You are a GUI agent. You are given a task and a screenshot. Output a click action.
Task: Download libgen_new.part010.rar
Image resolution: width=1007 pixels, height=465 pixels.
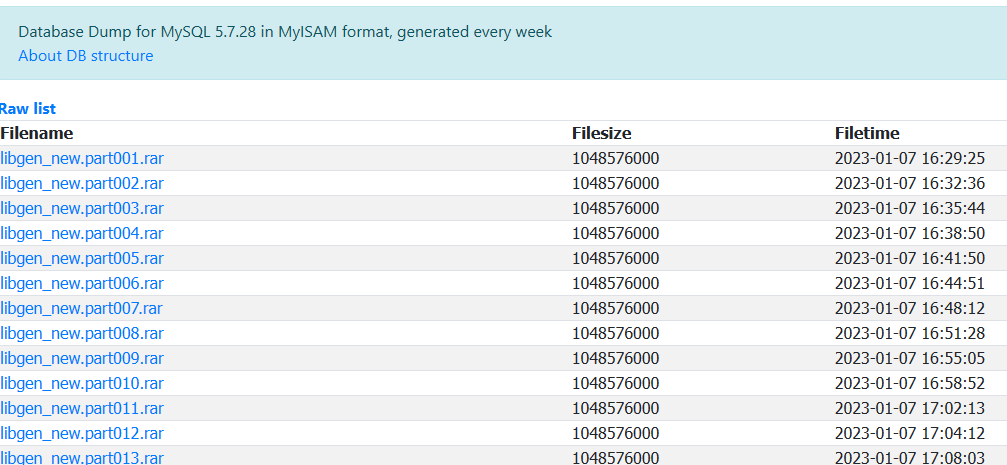[x=82, y=383]
